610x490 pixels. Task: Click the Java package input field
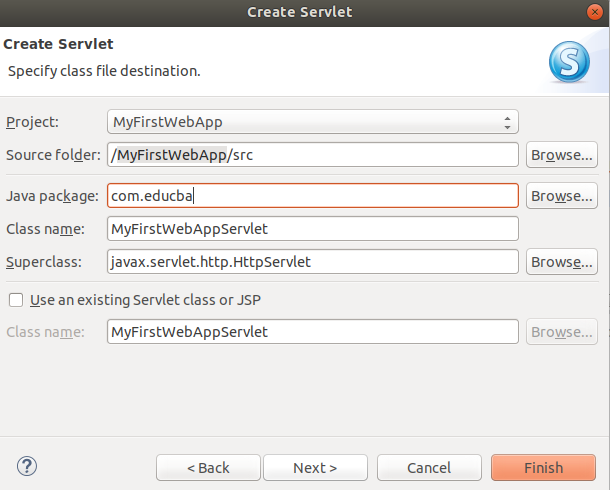tap(312, 196)
